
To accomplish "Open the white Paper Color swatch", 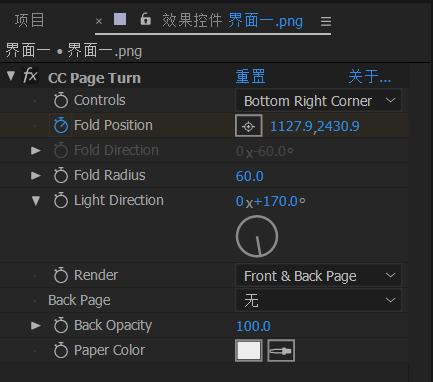I will click(x=249, y=351).
